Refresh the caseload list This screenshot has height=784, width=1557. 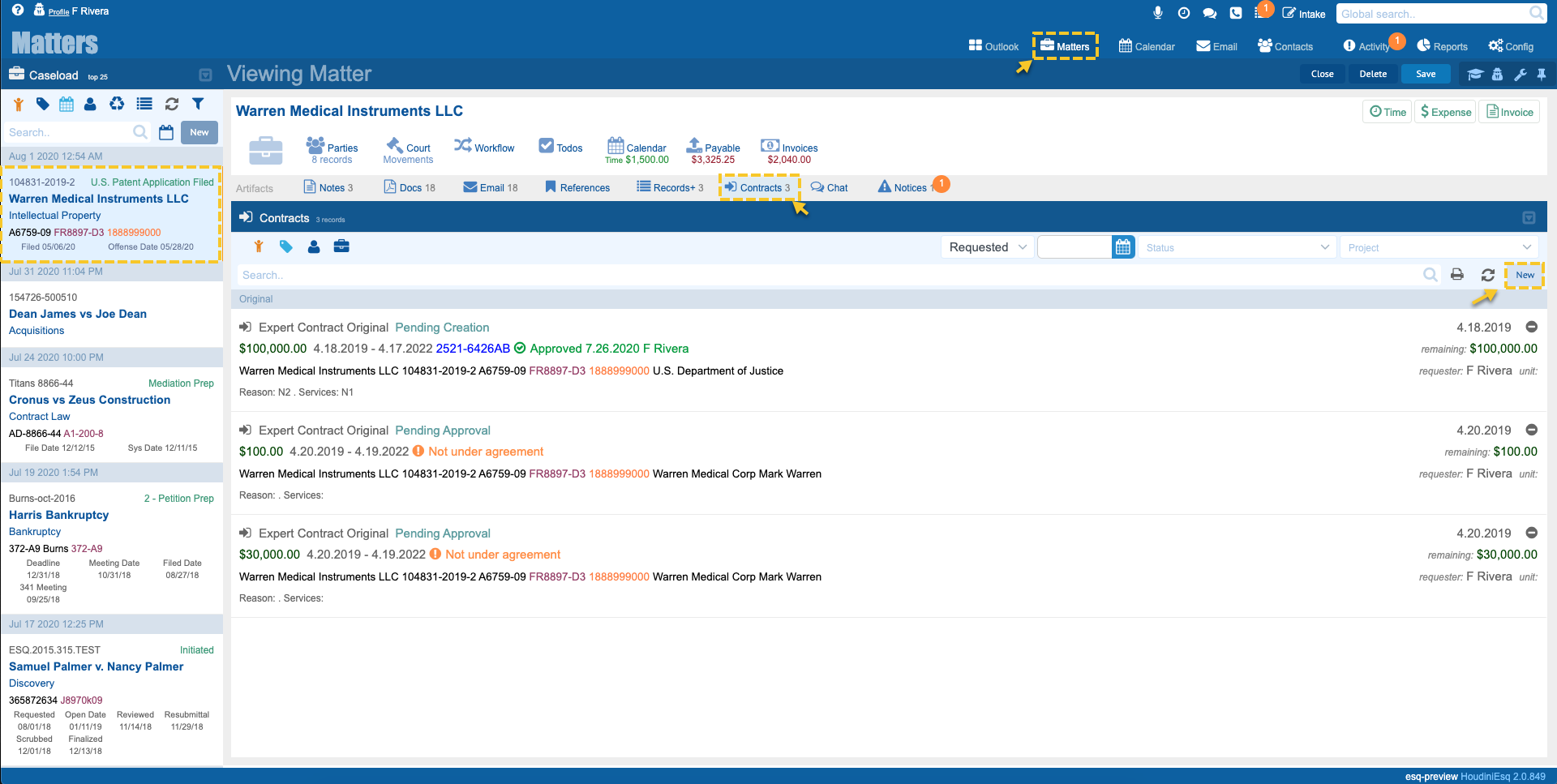tap(172, 104)
